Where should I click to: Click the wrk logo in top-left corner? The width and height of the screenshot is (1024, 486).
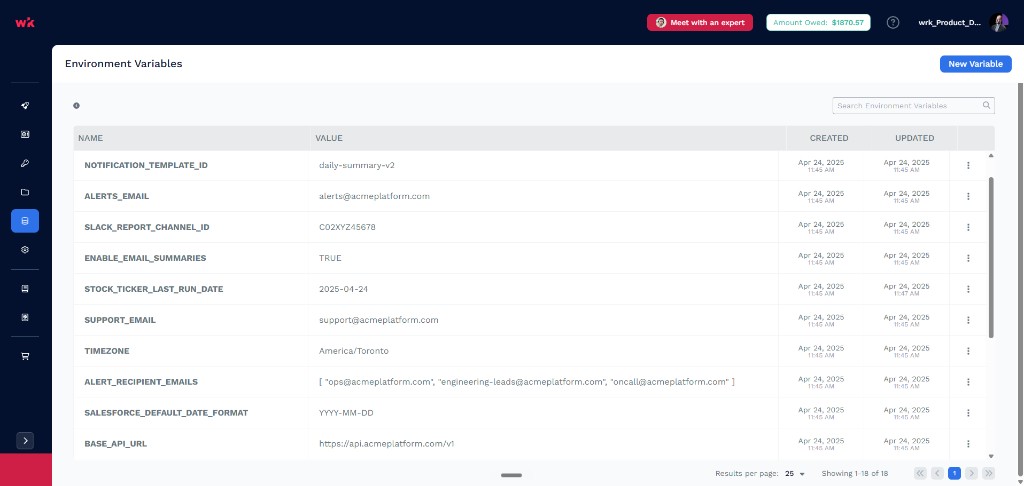(x=25, y=22)
